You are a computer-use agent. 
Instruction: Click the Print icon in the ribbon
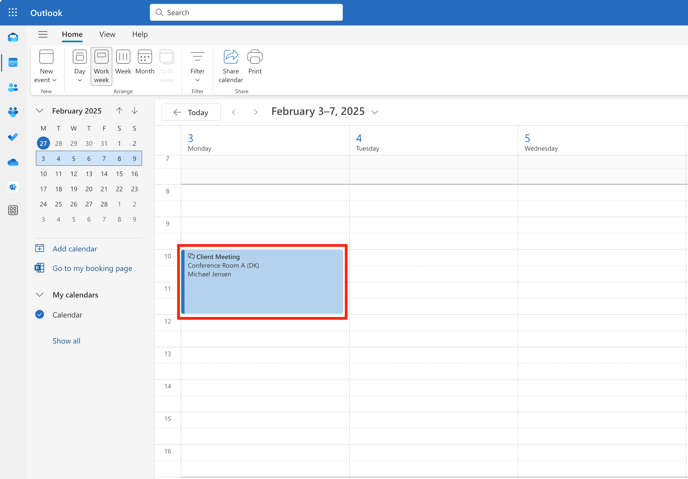click(255, 62)
